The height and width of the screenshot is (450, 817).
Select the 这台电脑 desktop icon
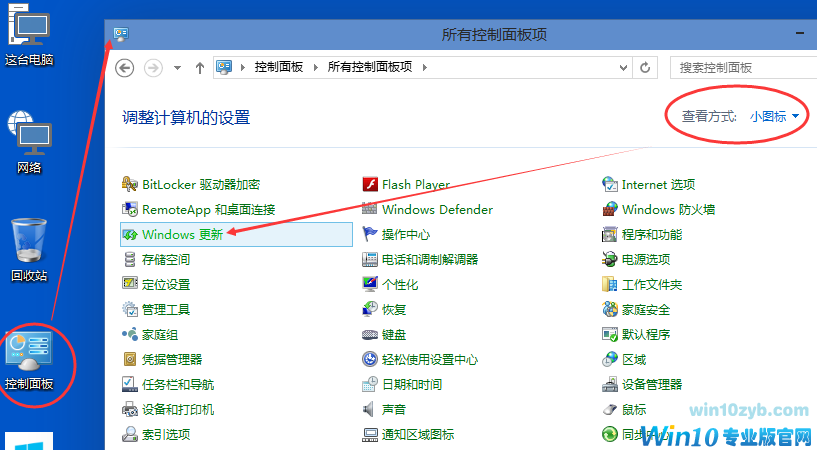pyautogui.click(x=29, y=35)
